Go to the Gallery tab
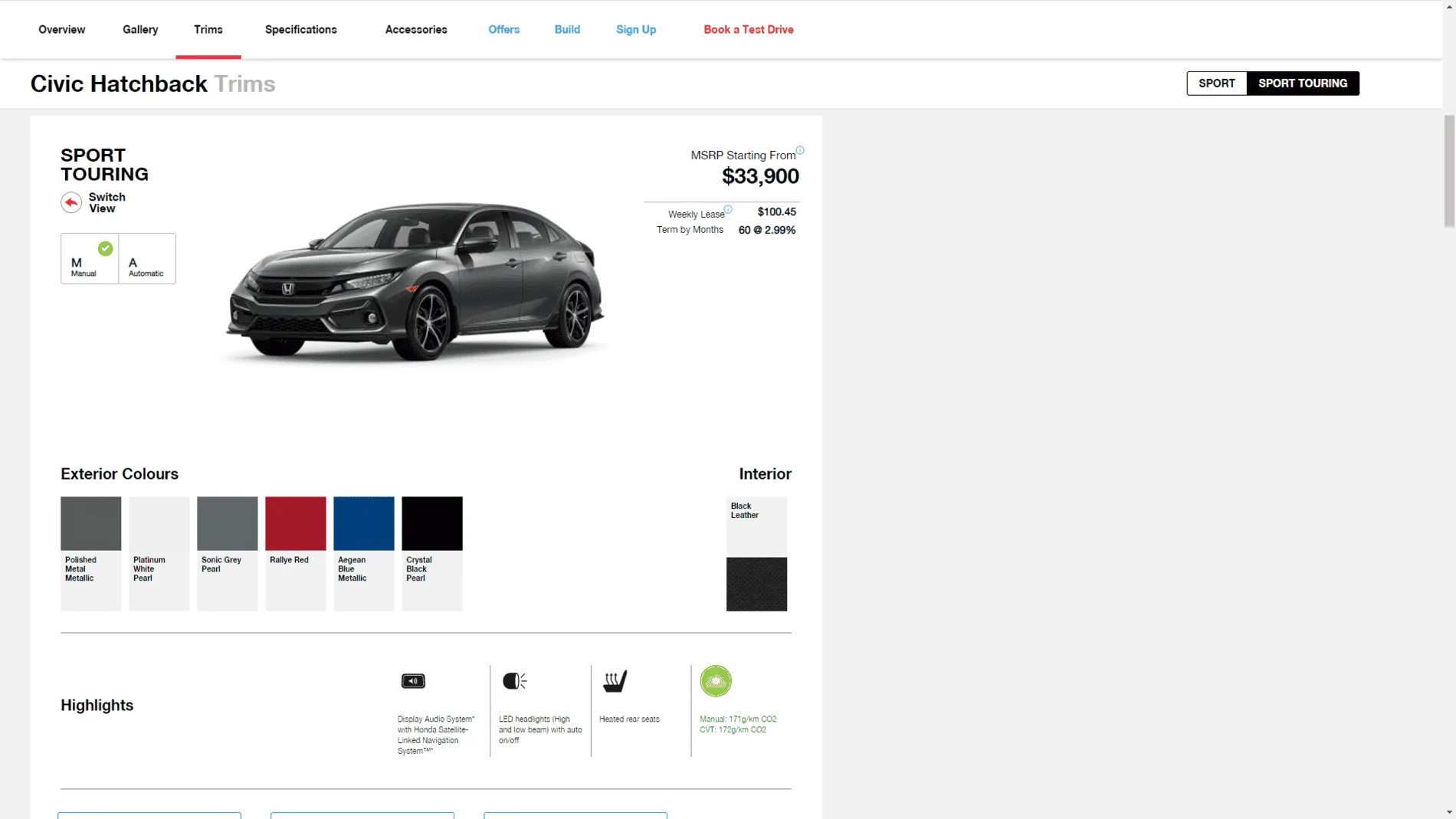This screenshot has height=819, width=1456. click(x=139, y=29)
